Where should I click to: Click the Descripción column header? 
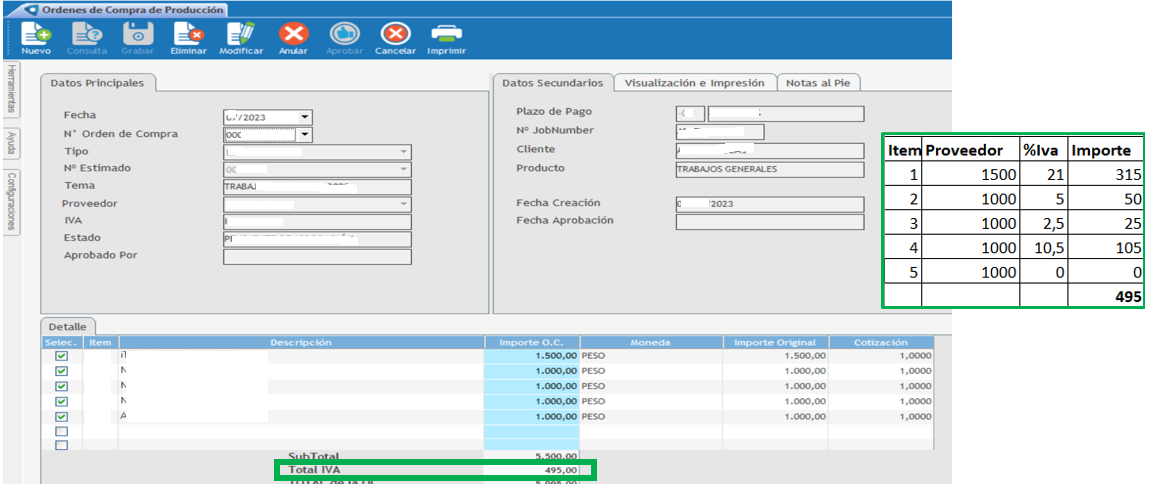tap(301, 342)
